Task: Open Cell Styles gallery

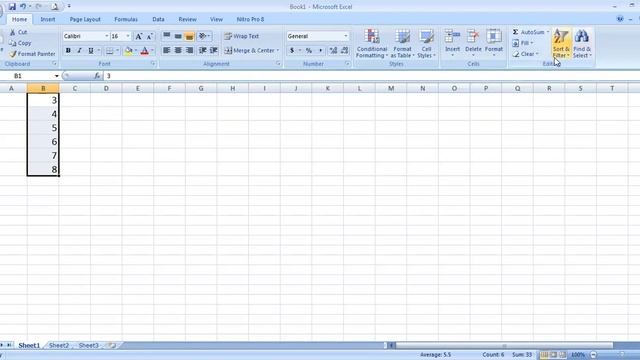Action: 426,44
